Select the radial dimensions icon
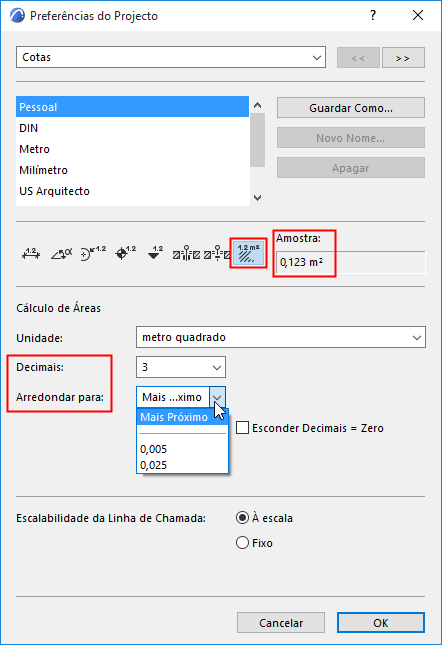 (93, 253)
